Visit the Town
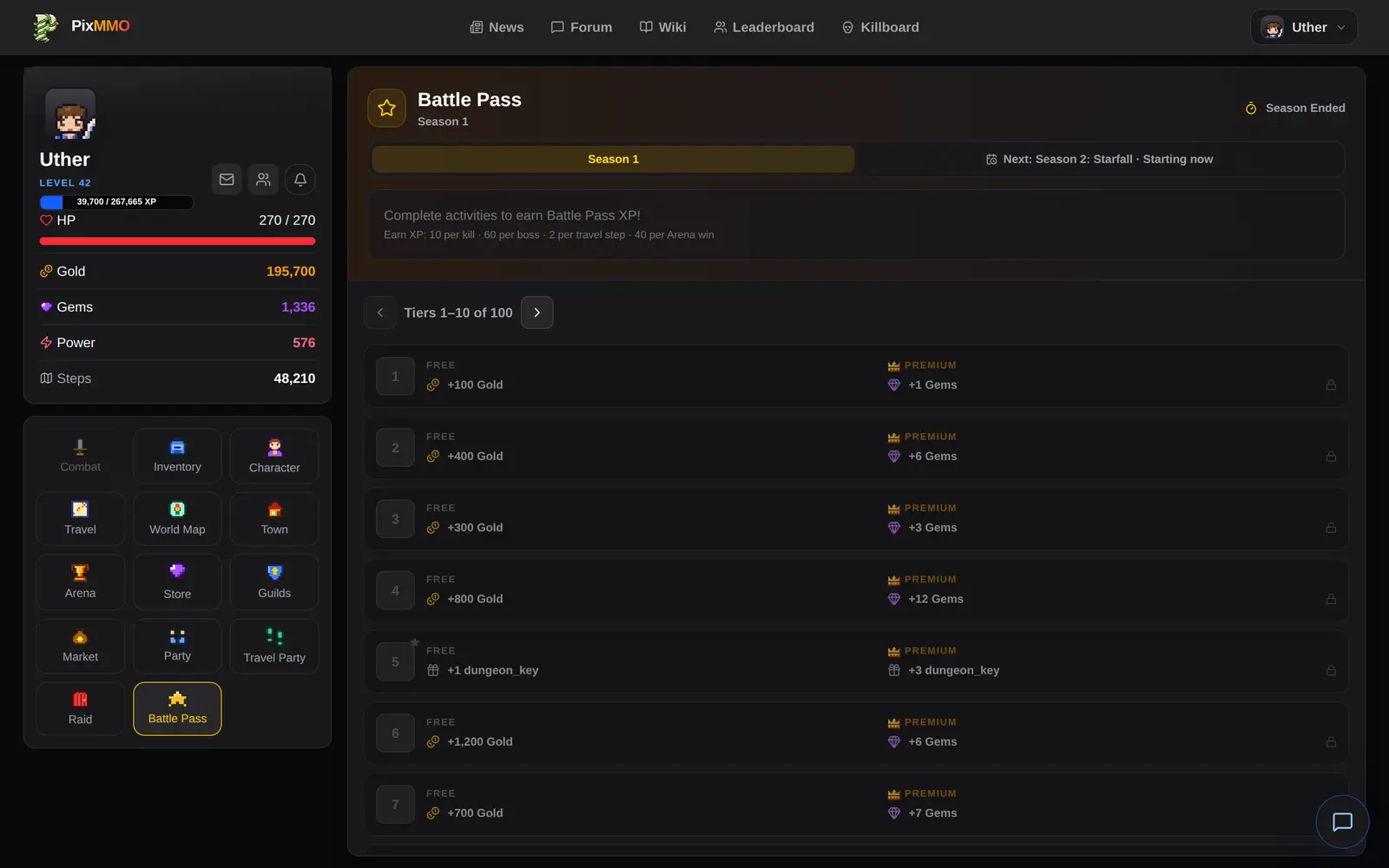This screenshot has height=868, width=1389. [x=274, y=518]
